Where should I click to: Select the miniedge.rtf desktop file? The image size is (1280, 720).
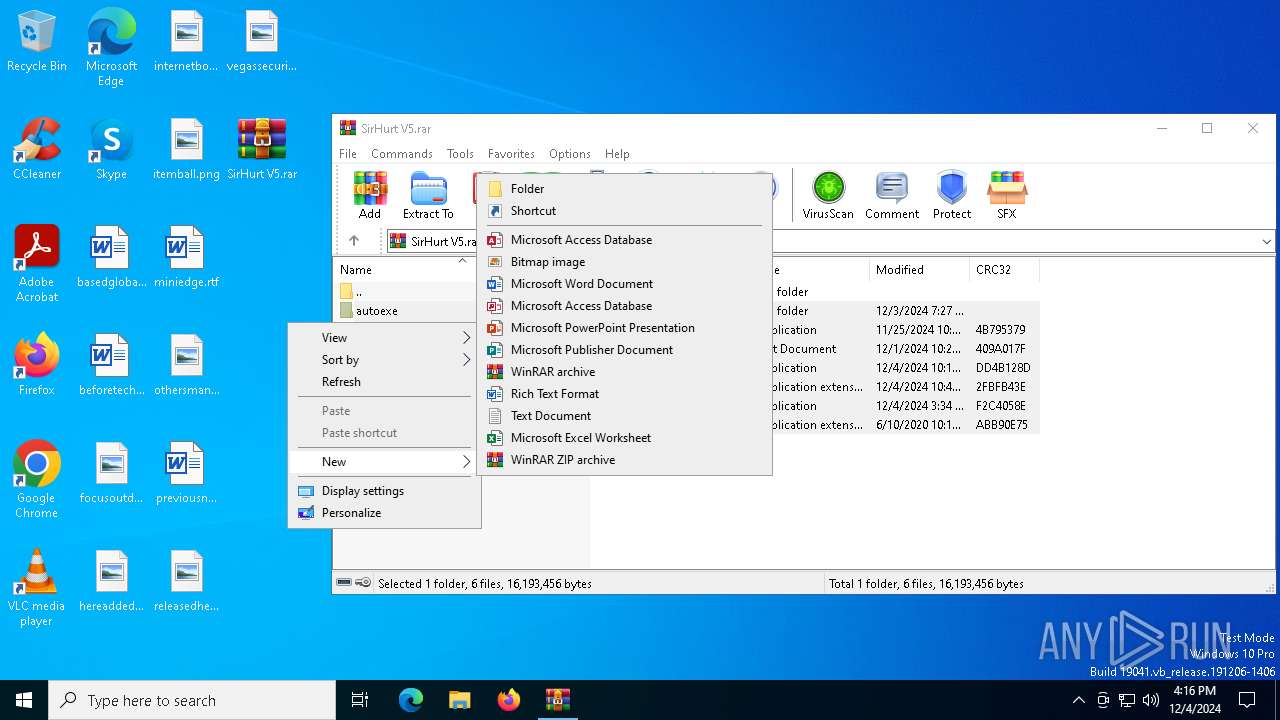coord(186,257)
